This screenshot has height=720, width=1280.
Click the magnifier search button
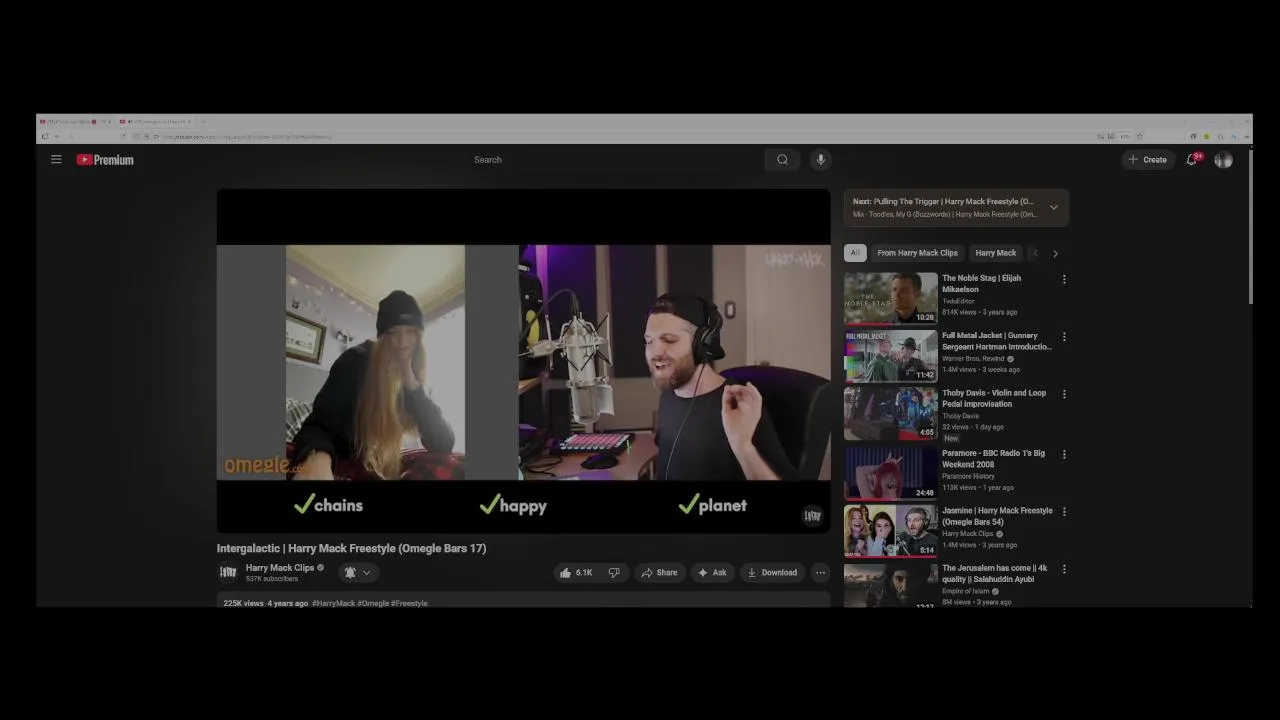tap(782, 159)
